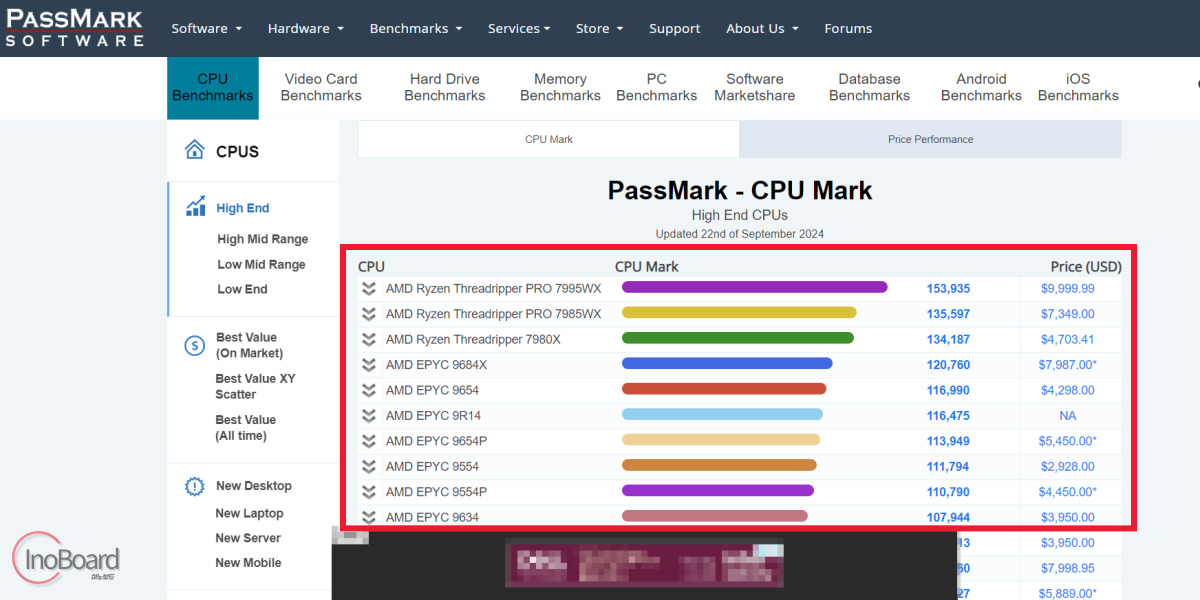This screenshot has width=1200, height=600.
Task: Open the High End sidebar link
Action: [x=243, y=208]
